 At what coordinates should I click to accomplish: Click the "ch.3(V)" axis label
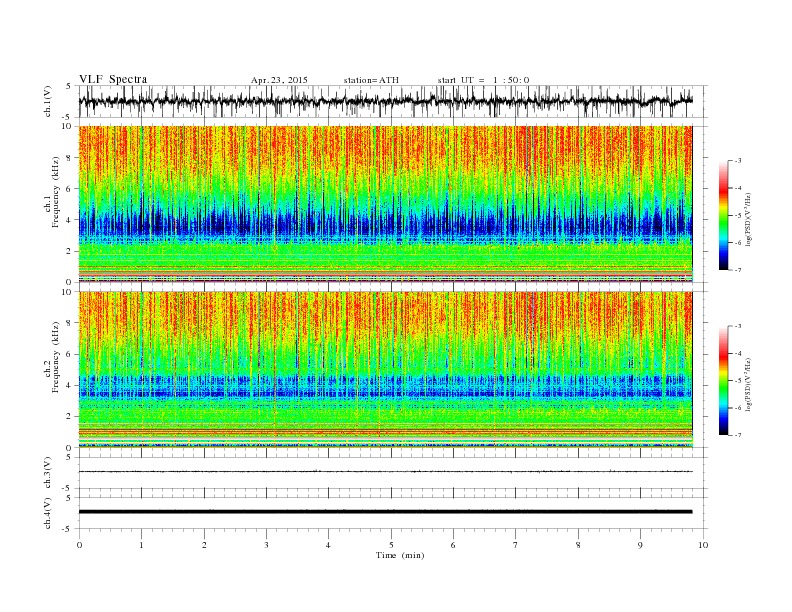pos(48,473)
